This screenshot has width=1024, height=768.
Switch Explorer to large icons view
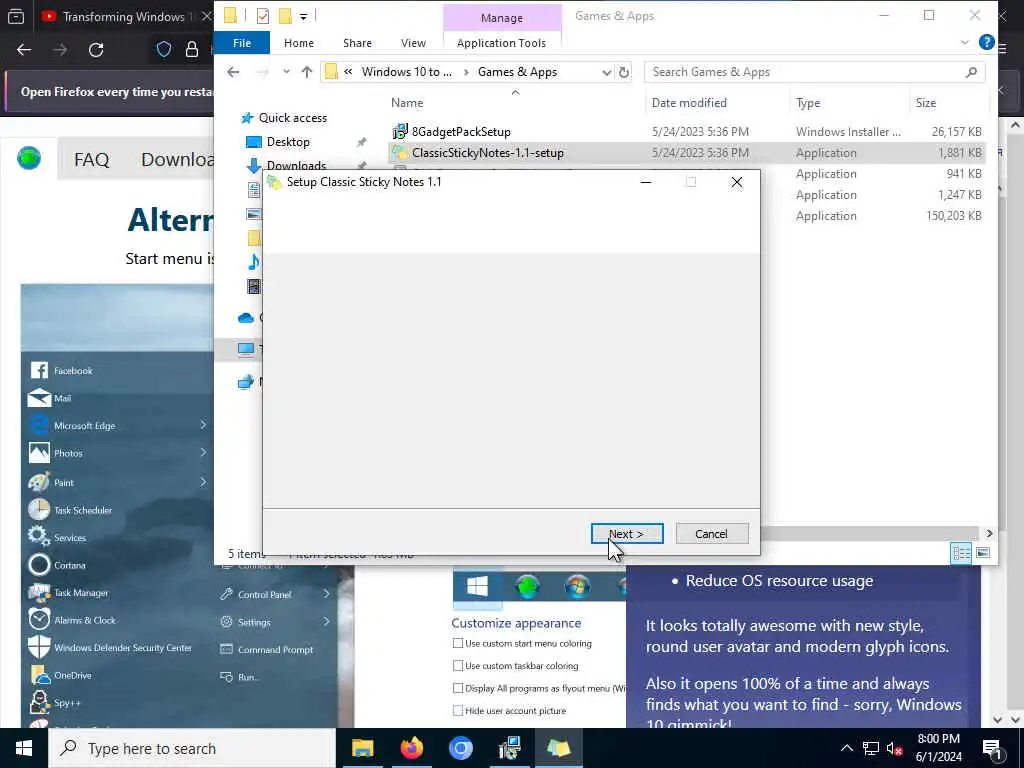[982, 553]
